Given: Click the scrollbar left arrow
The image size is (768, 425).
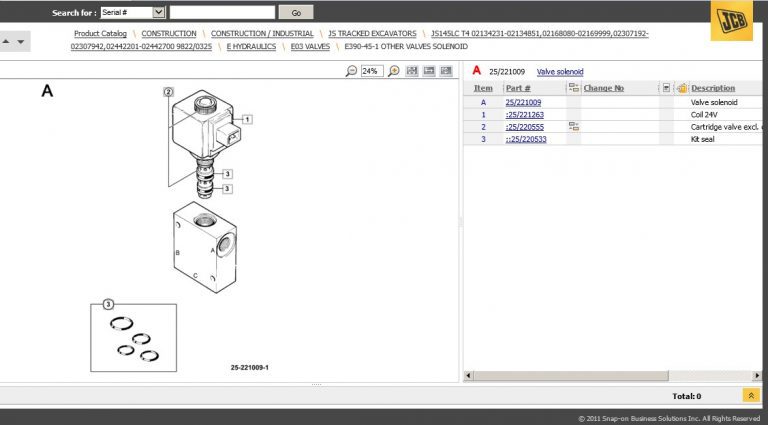Looking at the screenshot, I should 468,376.
